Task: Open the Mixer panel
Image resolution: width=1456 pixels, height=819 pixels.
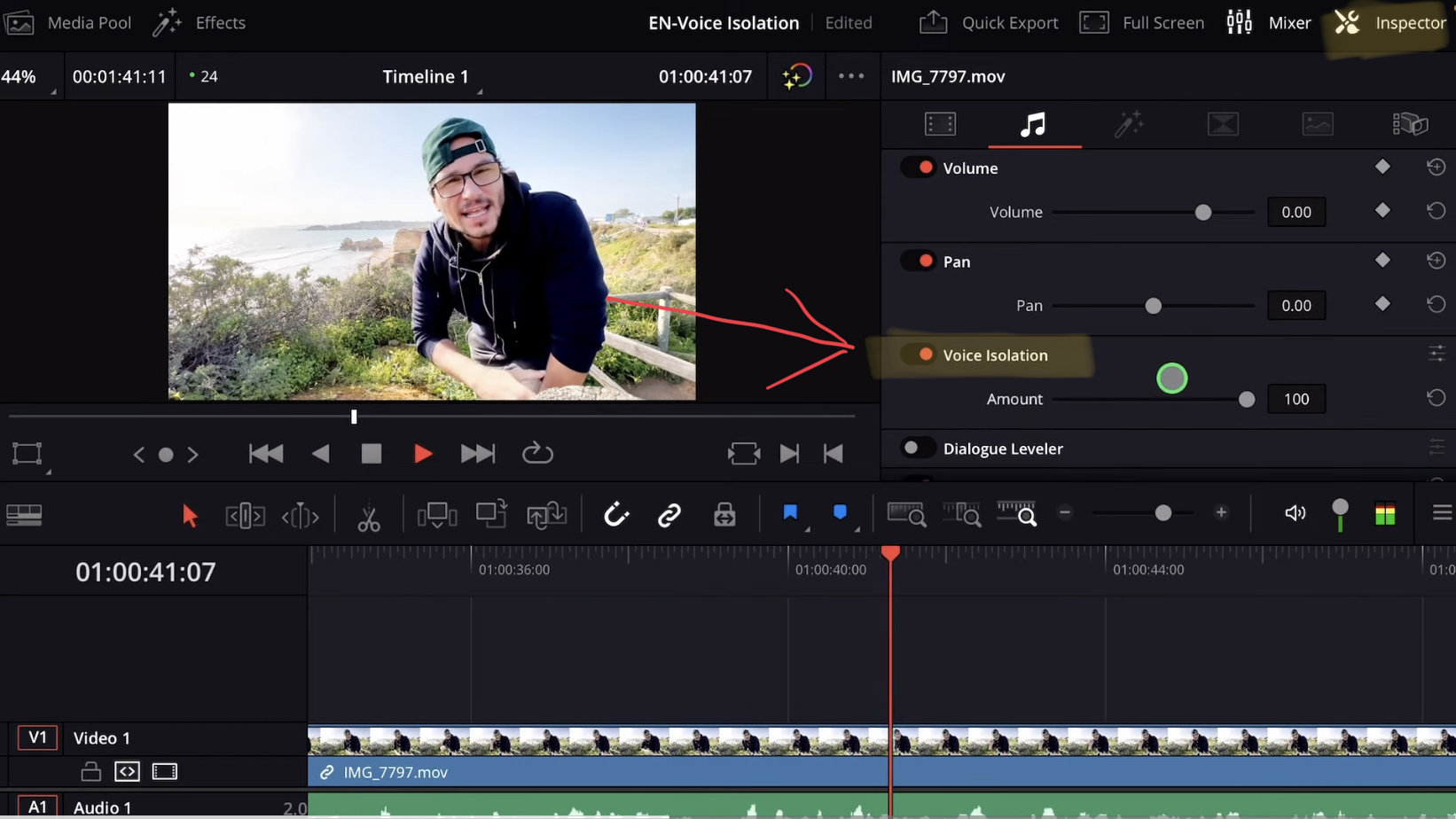Action: click(1239, 22)
